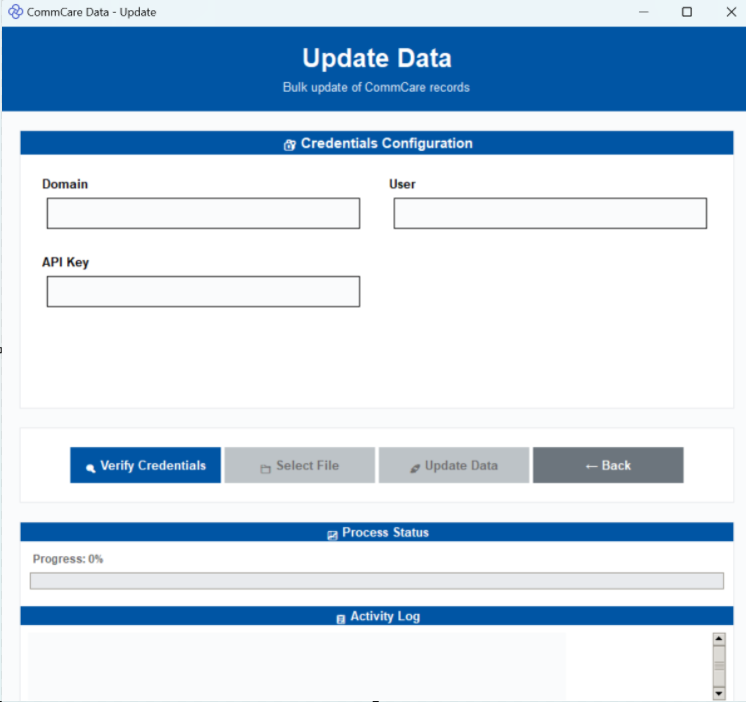The image size is (746, 702).
Task: Click the 'Progress: 0%' label
Action: pyautogui.click(x=68, y=559)
